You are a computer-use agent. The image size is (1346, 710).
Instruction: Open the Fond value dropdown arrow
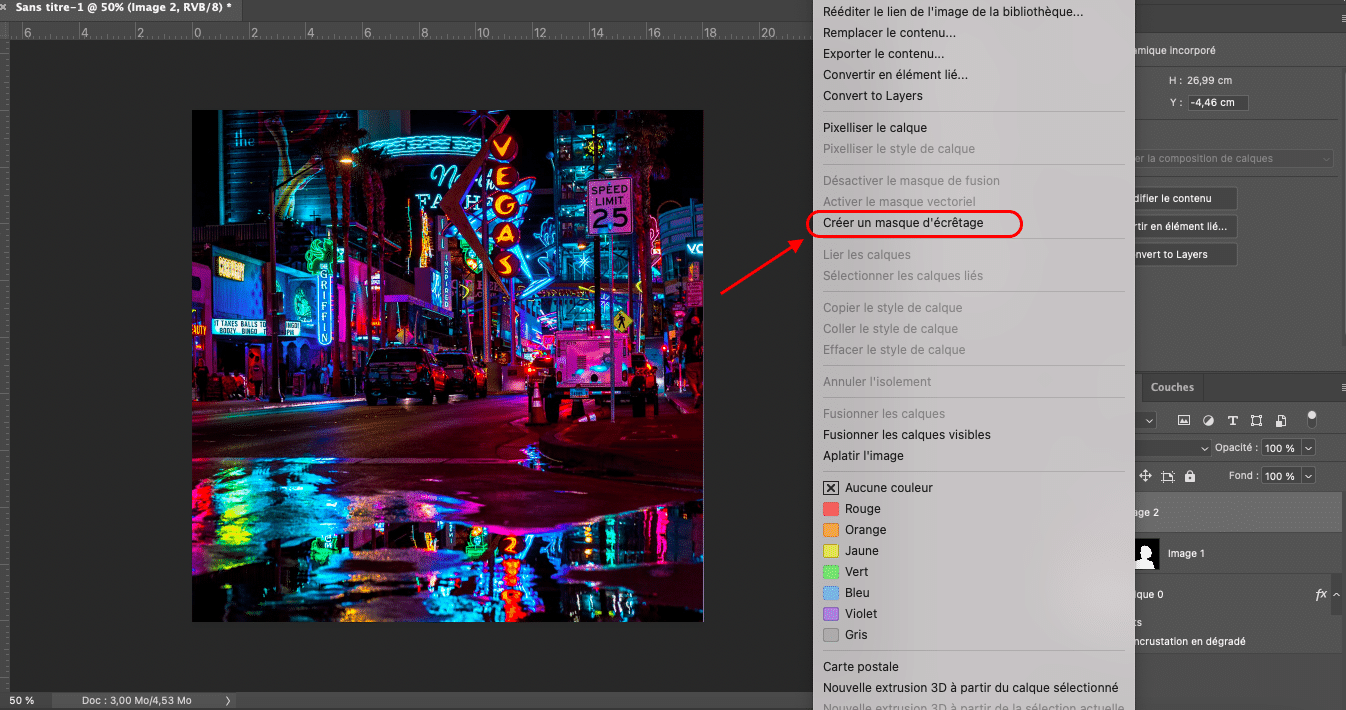point(1308,476)
